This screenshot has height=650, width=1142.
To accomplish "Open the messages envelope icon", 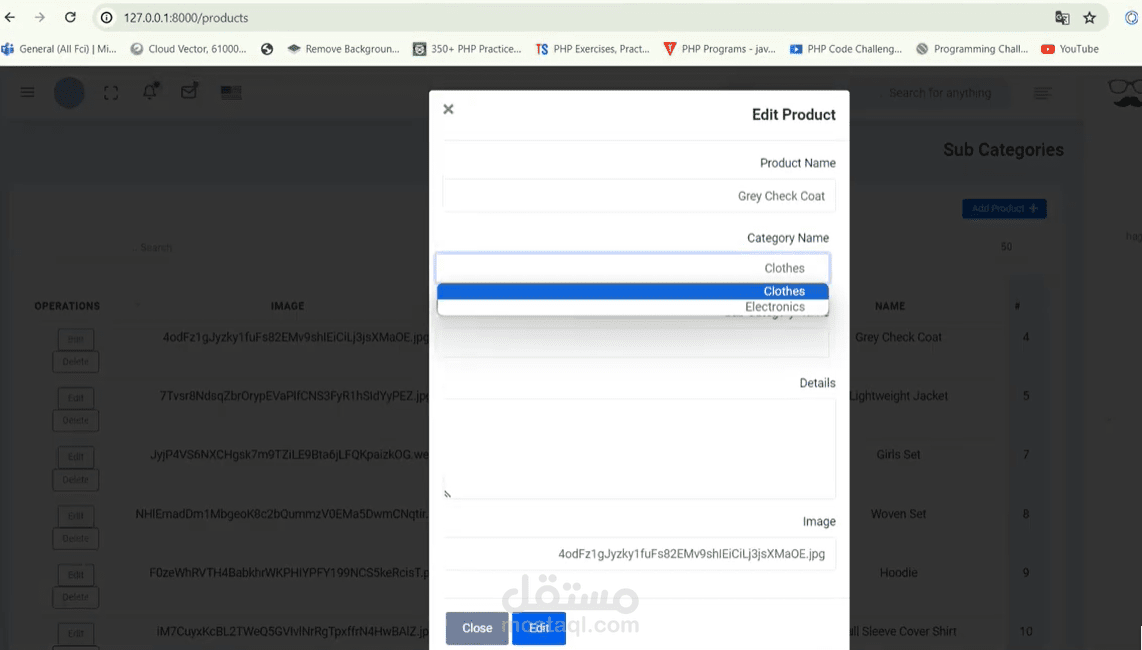I will click(x=189, y=91).
